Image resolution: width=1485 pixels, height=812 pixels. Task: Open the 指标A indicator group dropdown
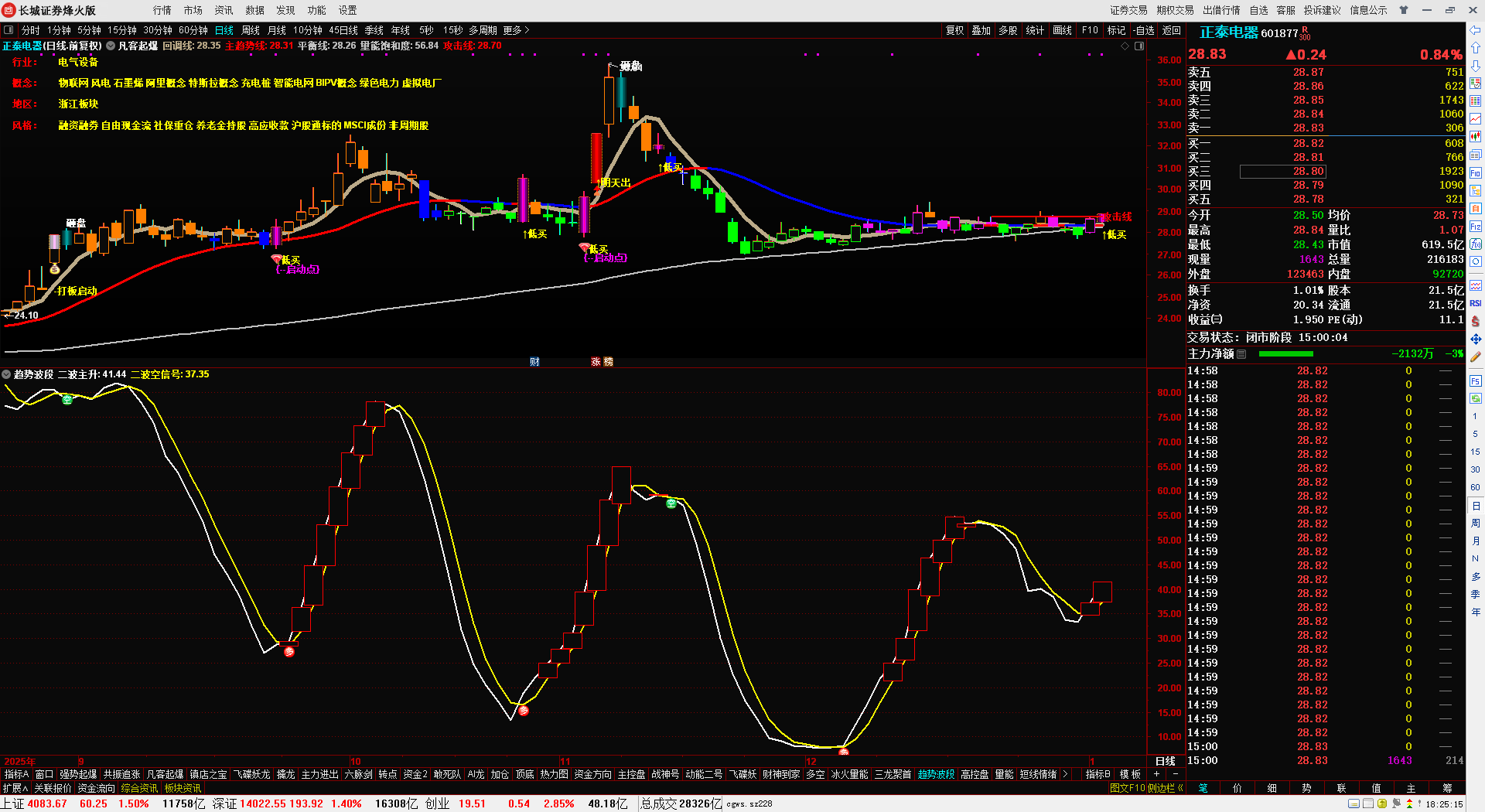[16, 774]
